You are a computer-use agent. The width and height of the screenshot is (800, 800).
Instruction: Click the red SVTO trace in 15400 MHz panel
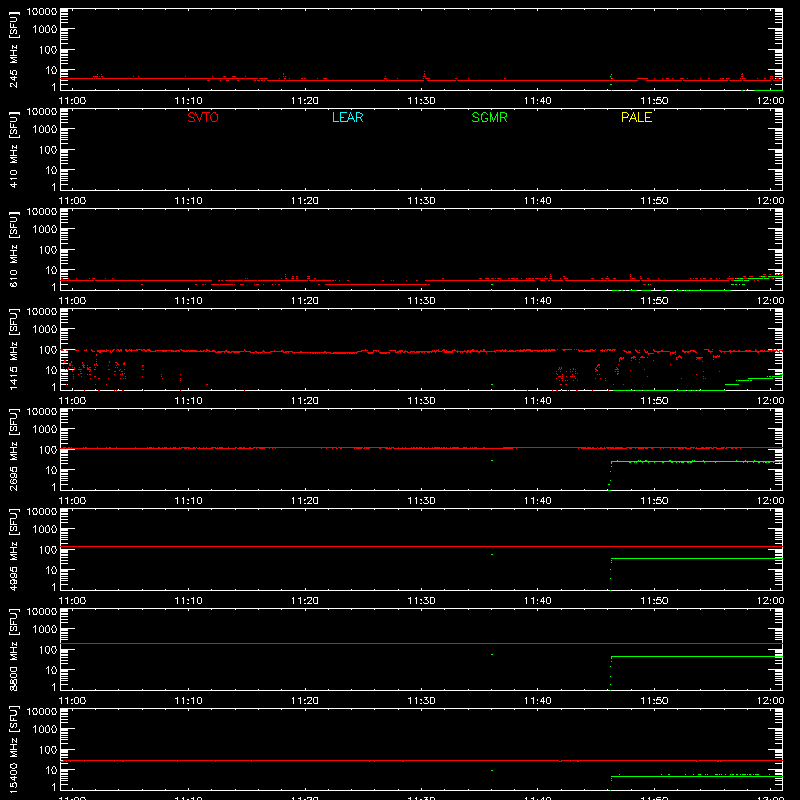[421, 761]
